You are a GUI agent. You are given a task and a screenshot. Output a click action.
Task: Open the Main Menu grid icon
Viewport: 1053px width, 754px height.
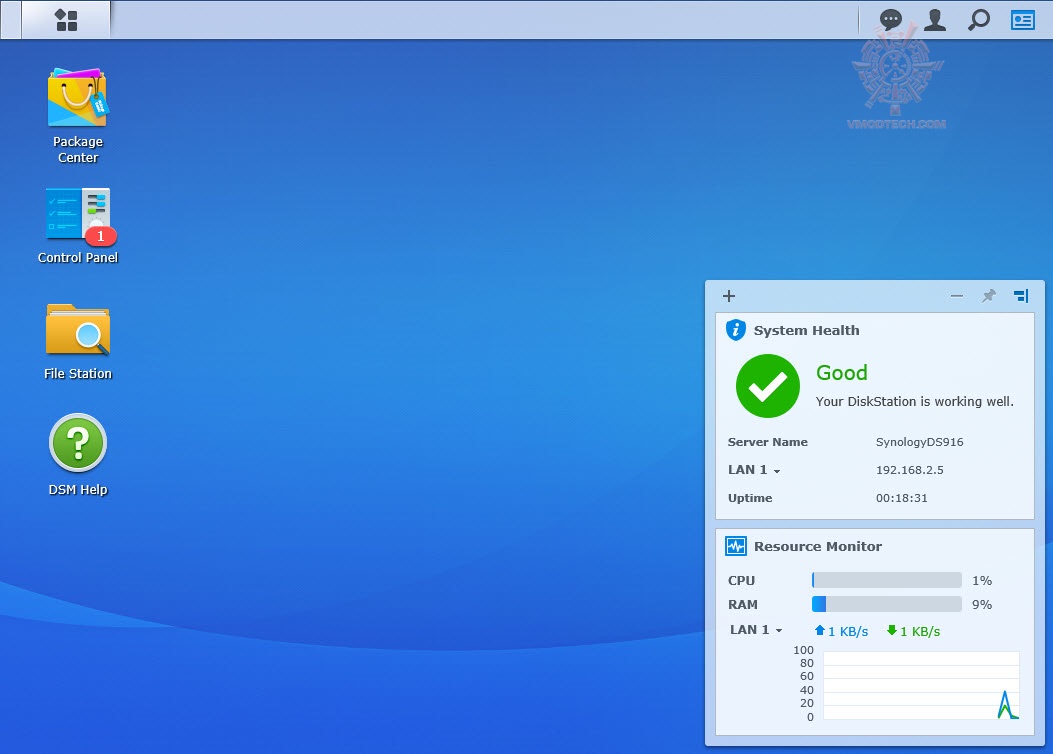point(66,20)
